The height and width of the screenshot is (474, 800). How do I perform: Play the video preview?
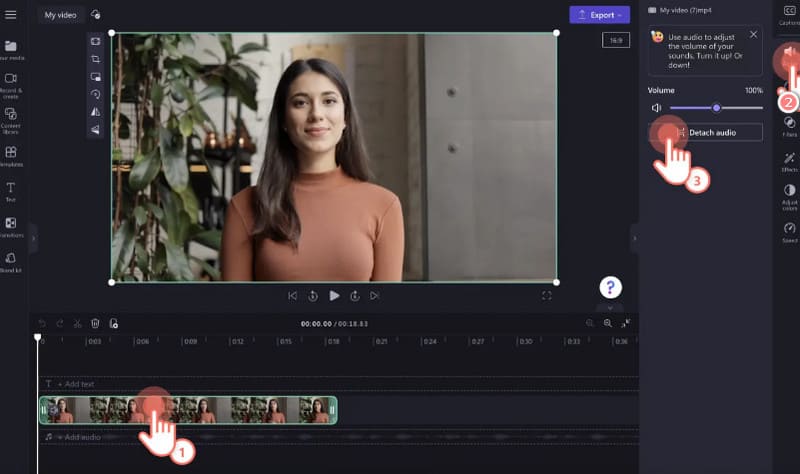click(334, 296)
